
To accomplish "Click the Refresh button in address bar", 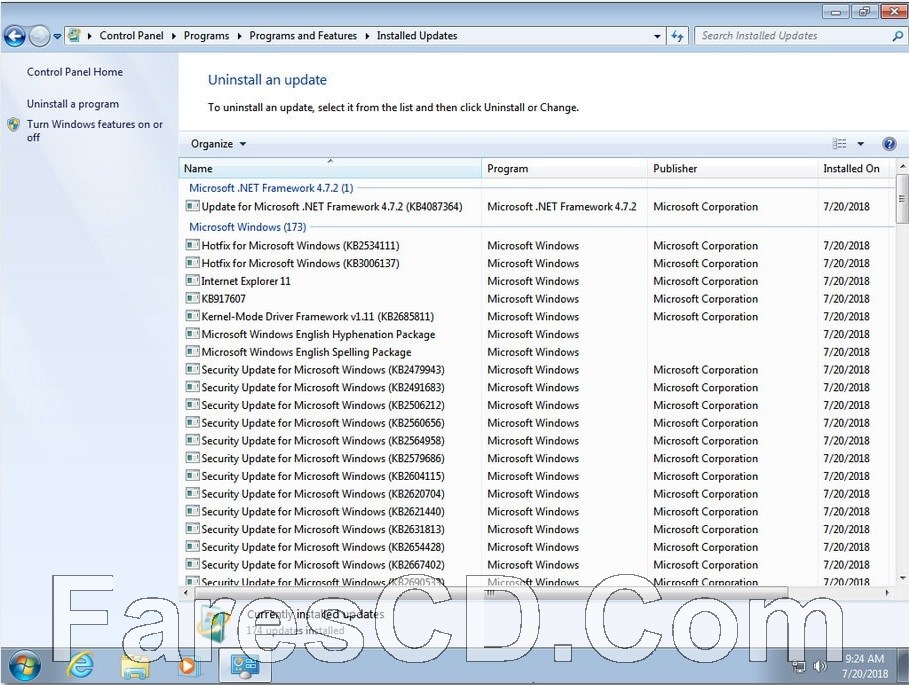I will point(677,36).
